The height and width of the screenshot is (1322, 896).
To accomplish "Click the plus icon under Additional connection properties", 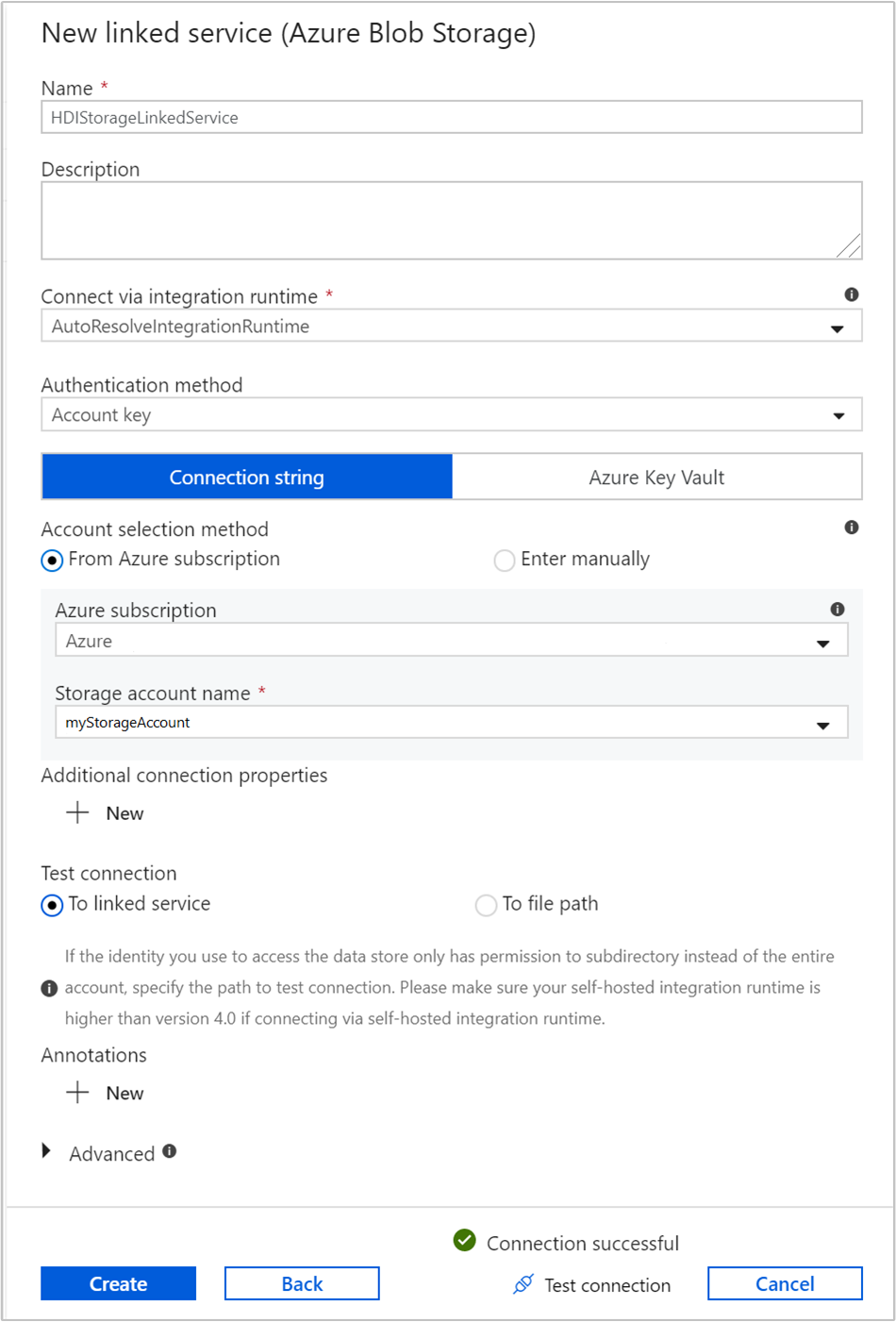I will click(x=76, y=812).
